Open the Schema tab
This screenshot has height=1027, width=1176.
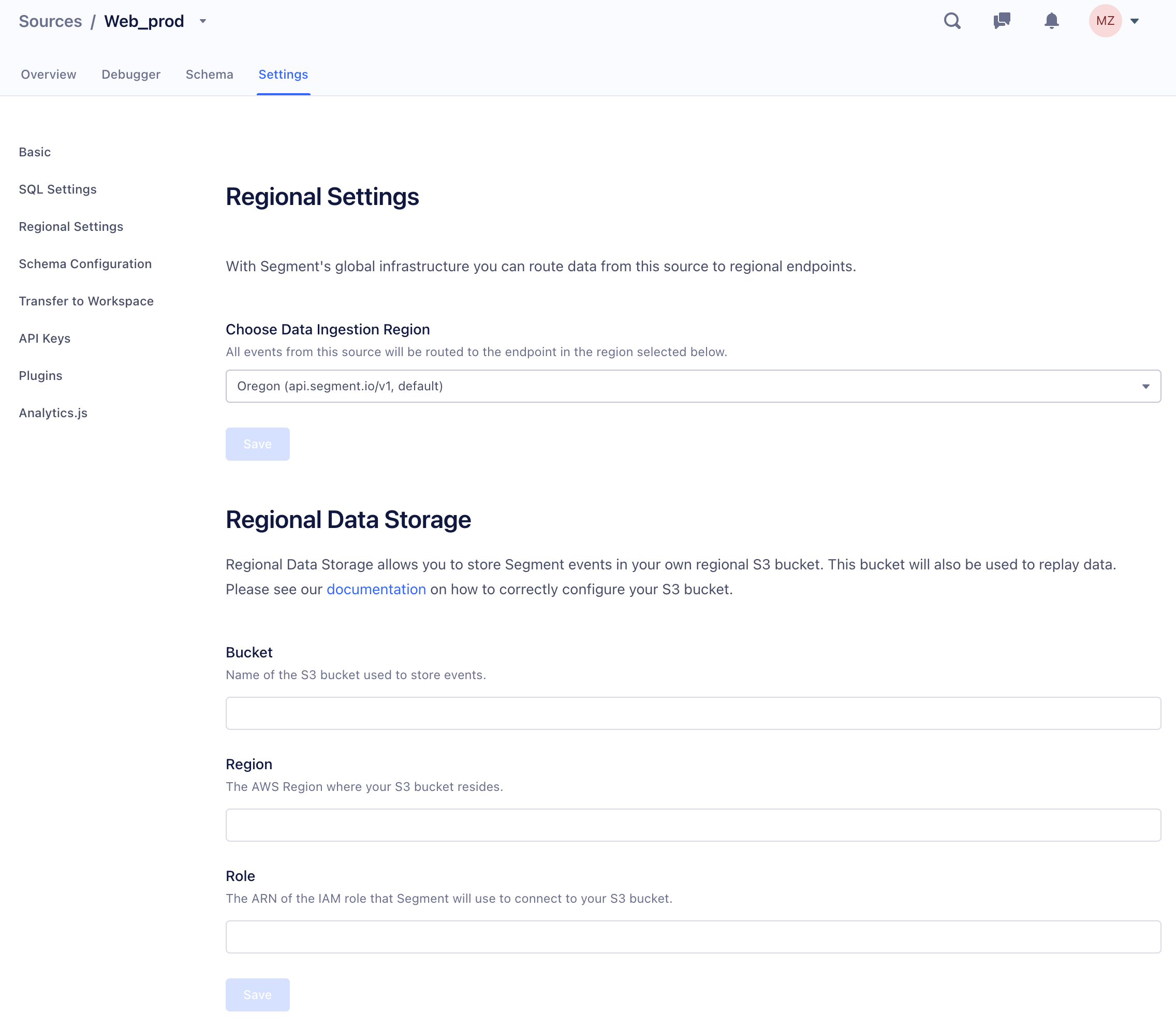209,75
